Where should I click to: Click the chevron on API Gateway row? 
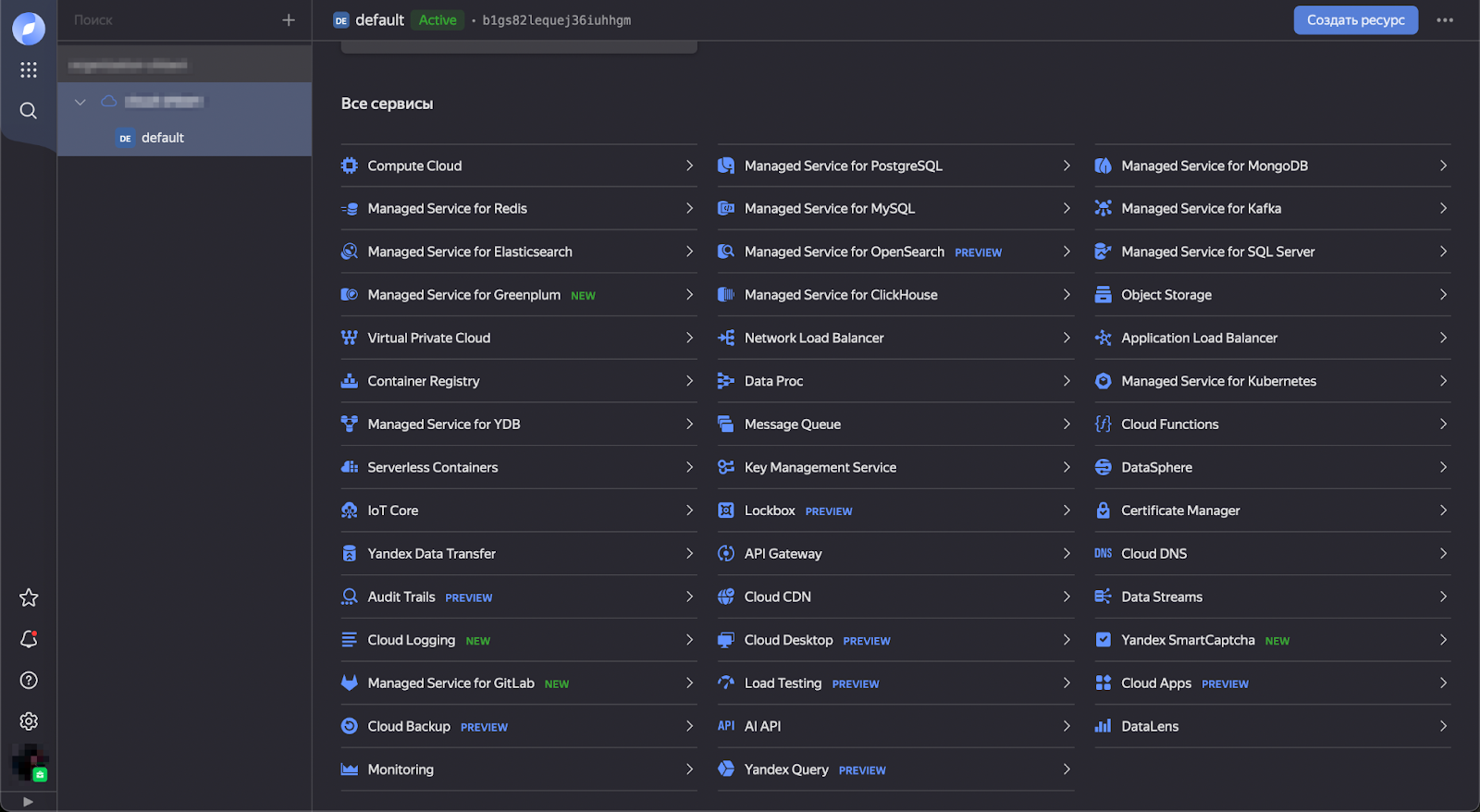point(1067,554)
